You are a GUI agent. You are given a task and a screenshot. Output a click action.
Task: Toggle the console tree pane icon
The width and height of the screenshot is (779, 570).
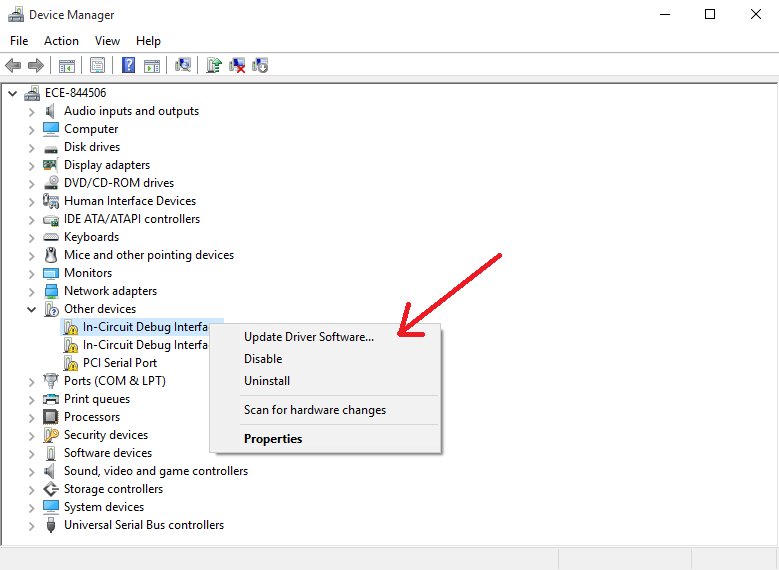tap(67, 65)
